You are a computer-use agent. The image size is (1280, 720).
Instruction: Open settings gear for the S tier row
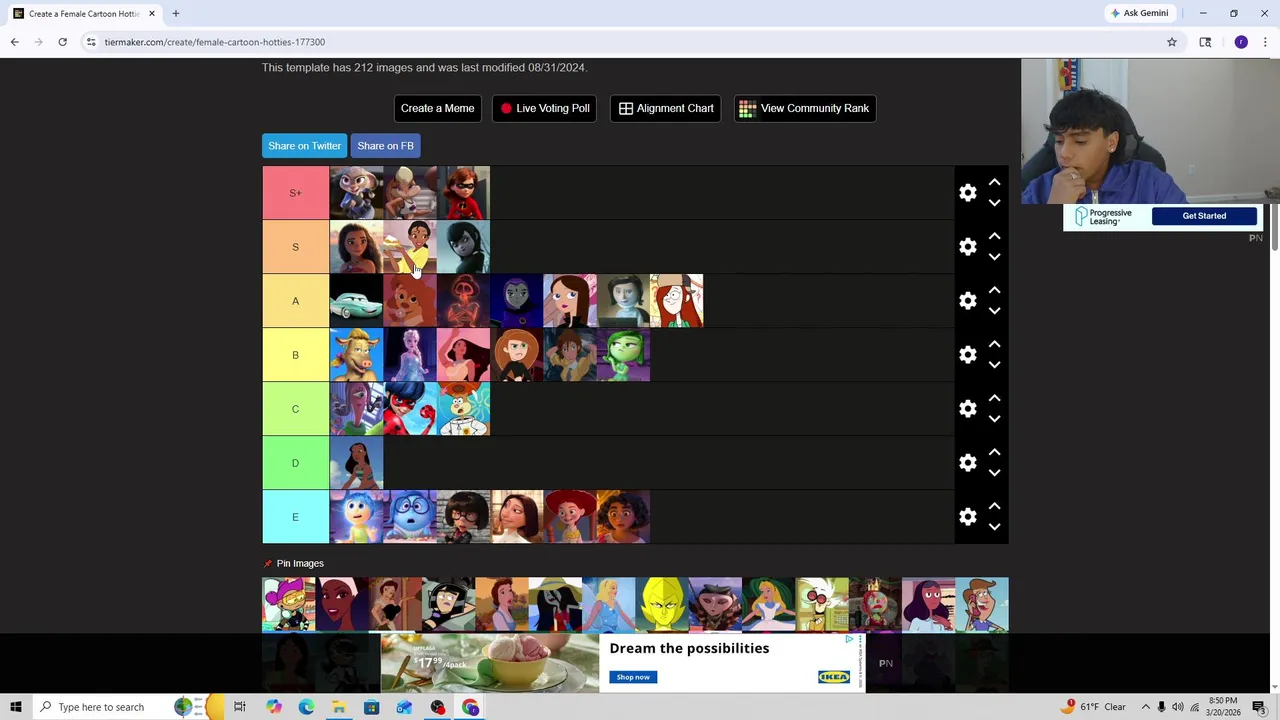(967, 247)
